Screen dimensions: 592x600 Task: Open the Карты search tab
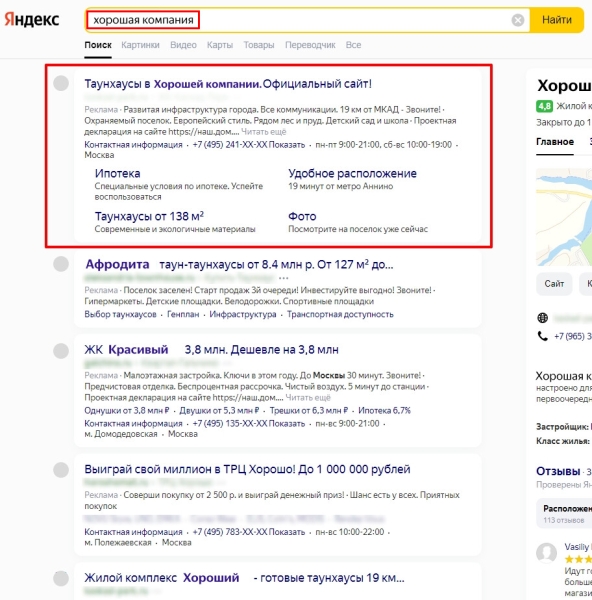(x=220, y=45)
